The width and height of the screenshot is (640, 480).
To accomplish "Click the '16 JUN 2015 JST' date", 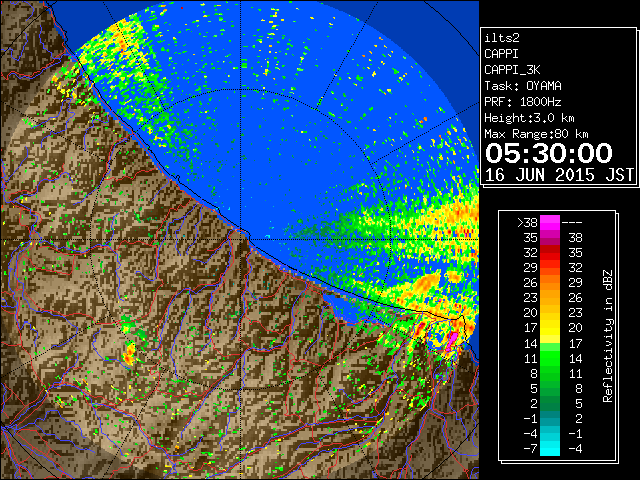I will click(559, 175).
